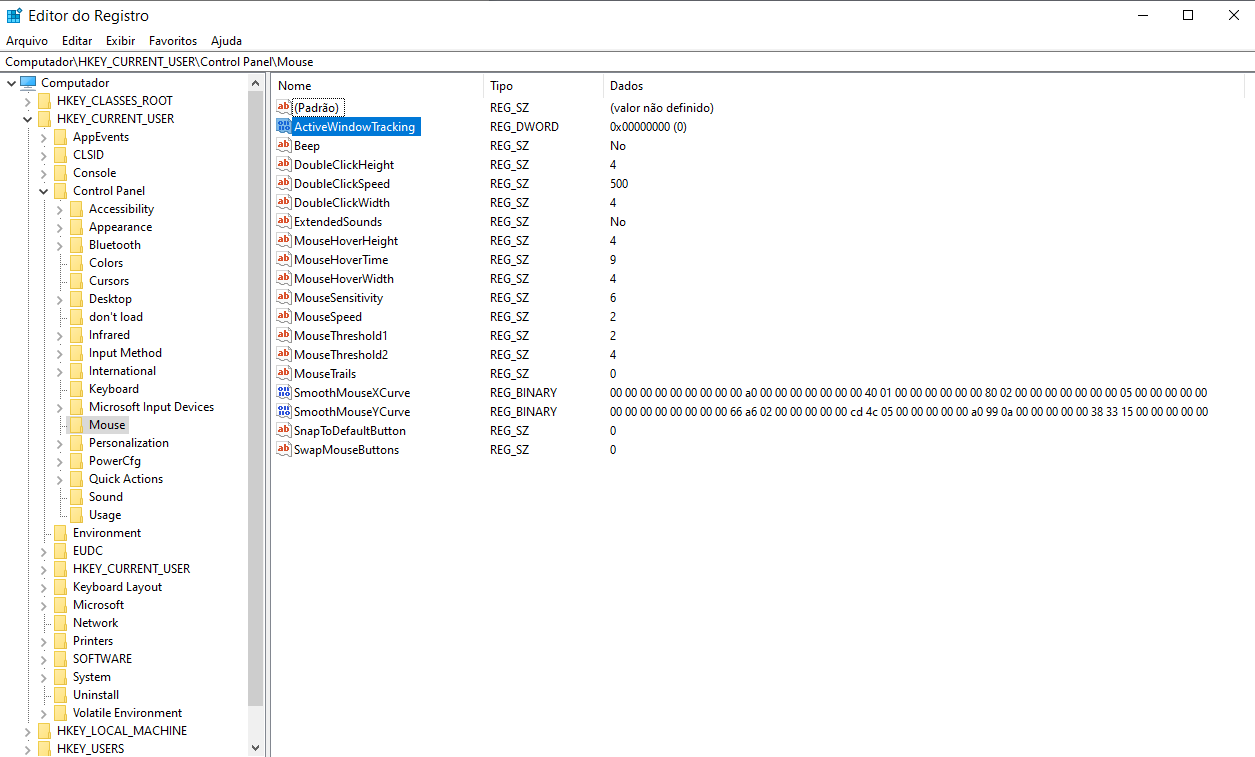This screenshot has width=1255, height=757.
Task: Click the registry path address bar
Action: [627, 62]
